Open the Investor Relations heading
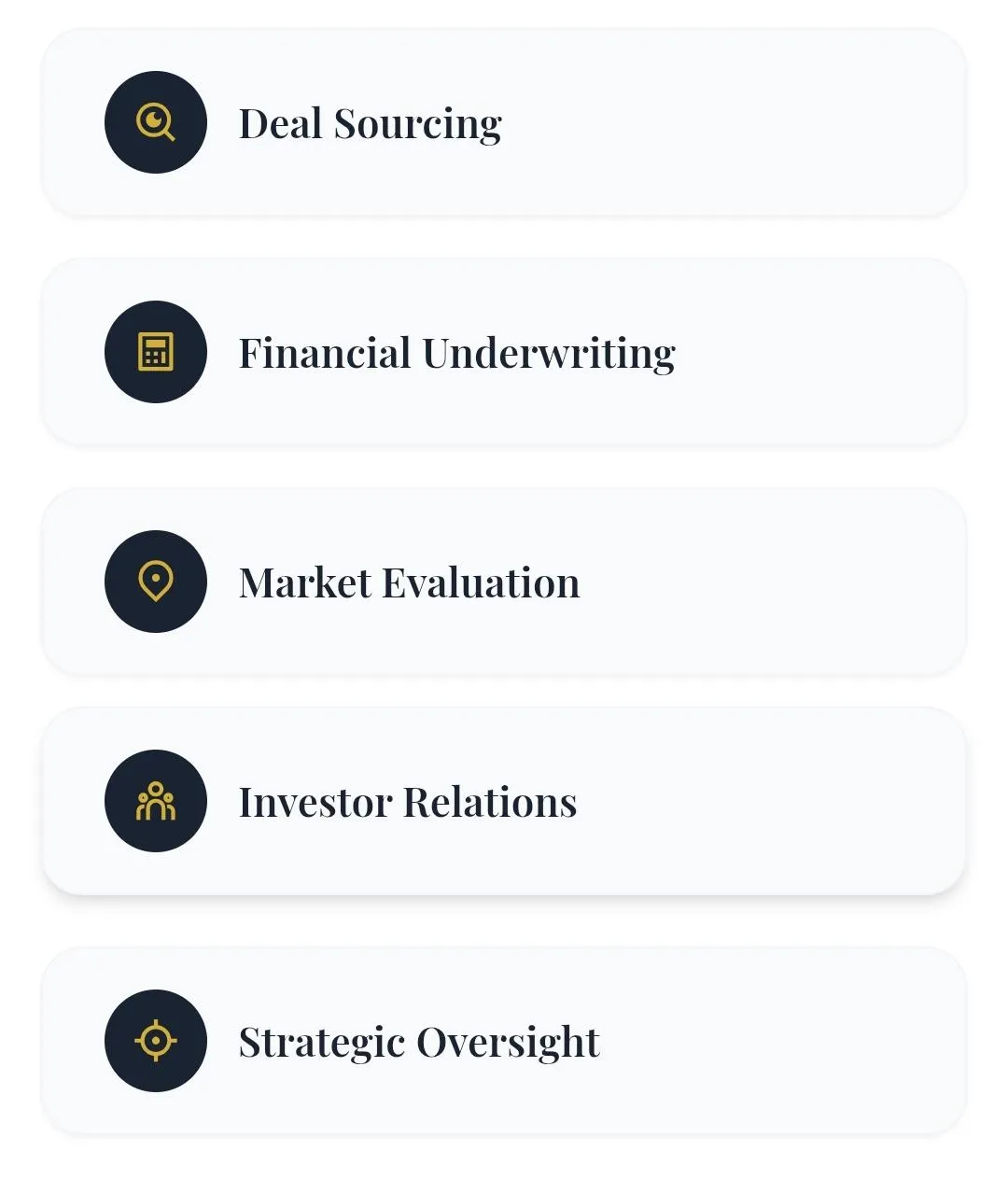 coord(408,803)
